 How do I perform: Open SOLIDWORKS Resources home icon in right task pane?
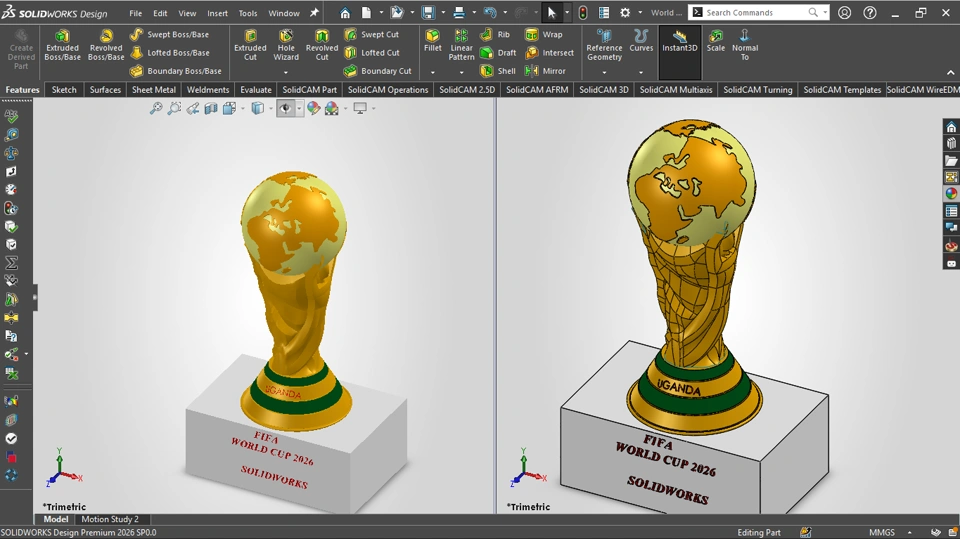click(951, 127)
